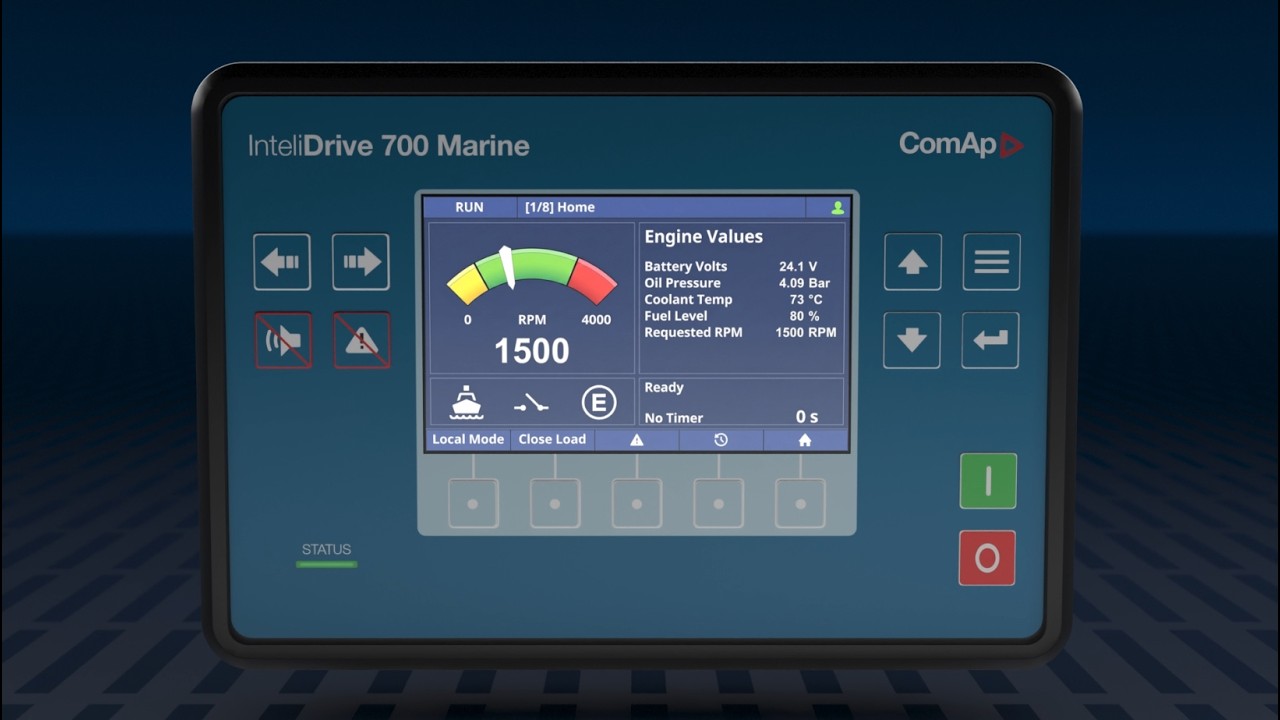Click the Ready status text
This screenshot has height=720, width=1280.
(x=664, y=388)
